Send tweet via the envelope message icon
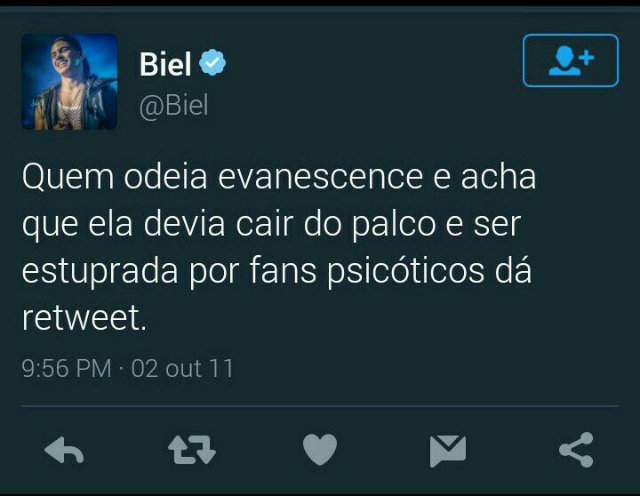Image resolution: width=640 pixels, height=496 pixels. tap(448, 451)
